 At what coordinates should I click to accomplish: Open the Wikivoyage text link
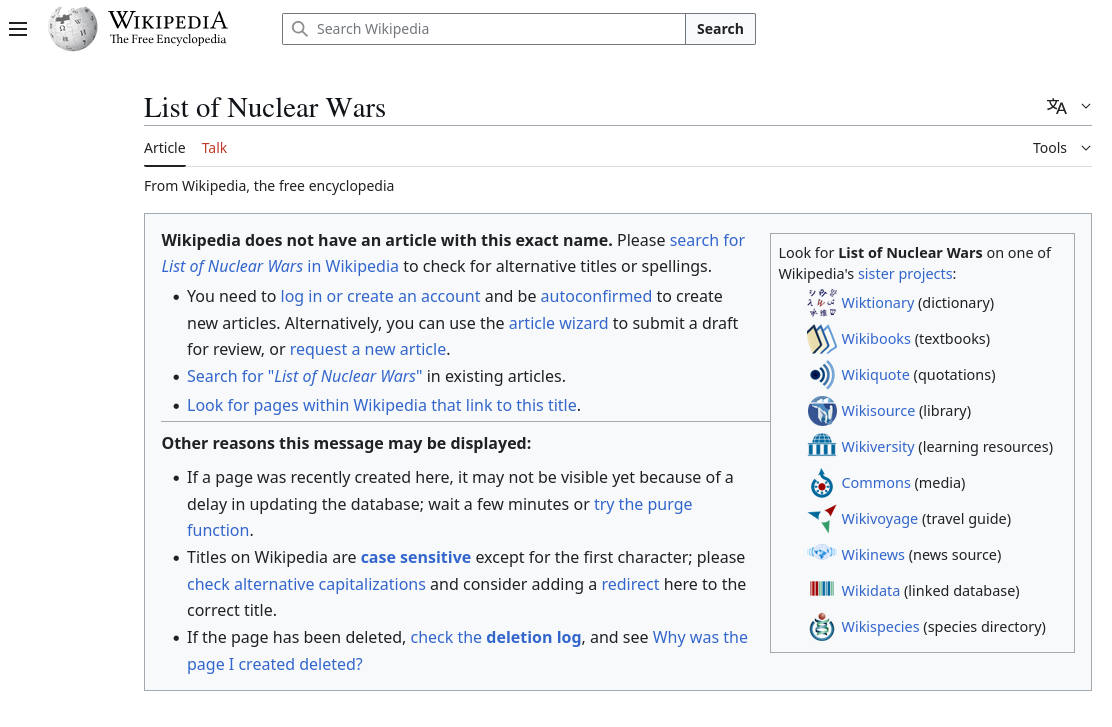point(879,519)
